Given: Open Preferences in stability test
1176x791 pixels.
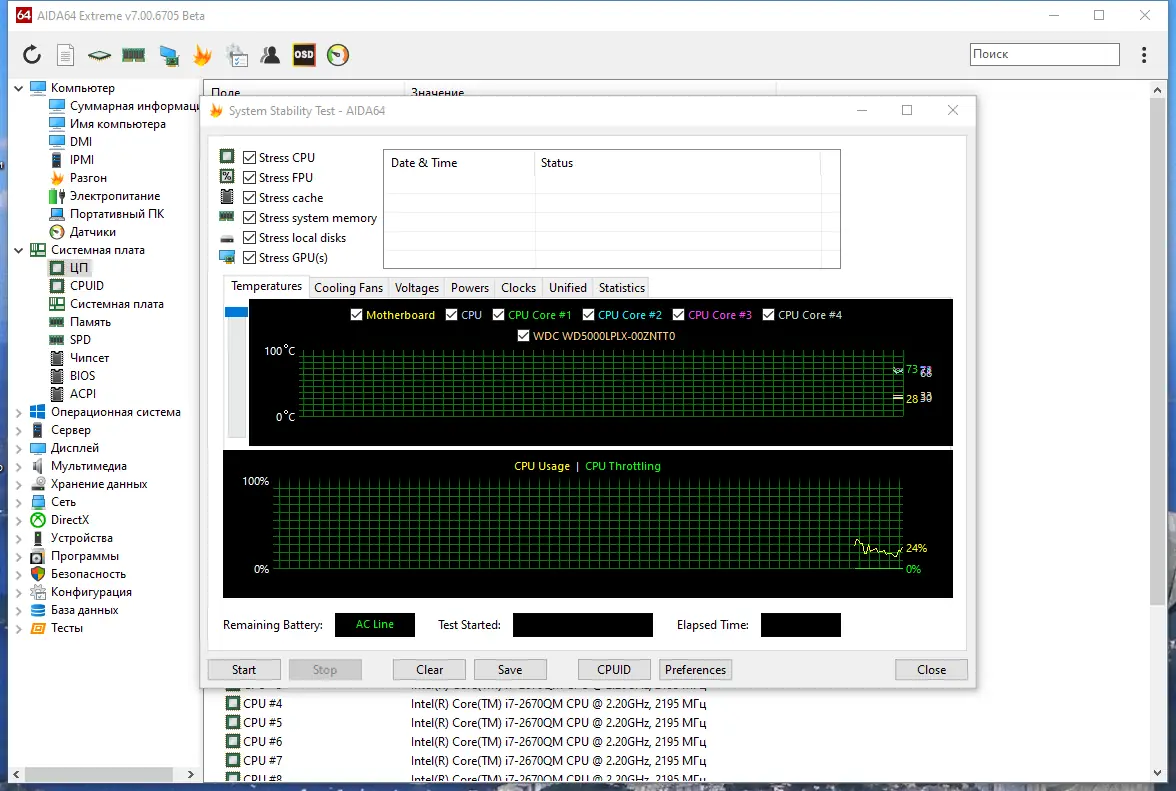Looking at the screenshot, I should coord(695,670).
